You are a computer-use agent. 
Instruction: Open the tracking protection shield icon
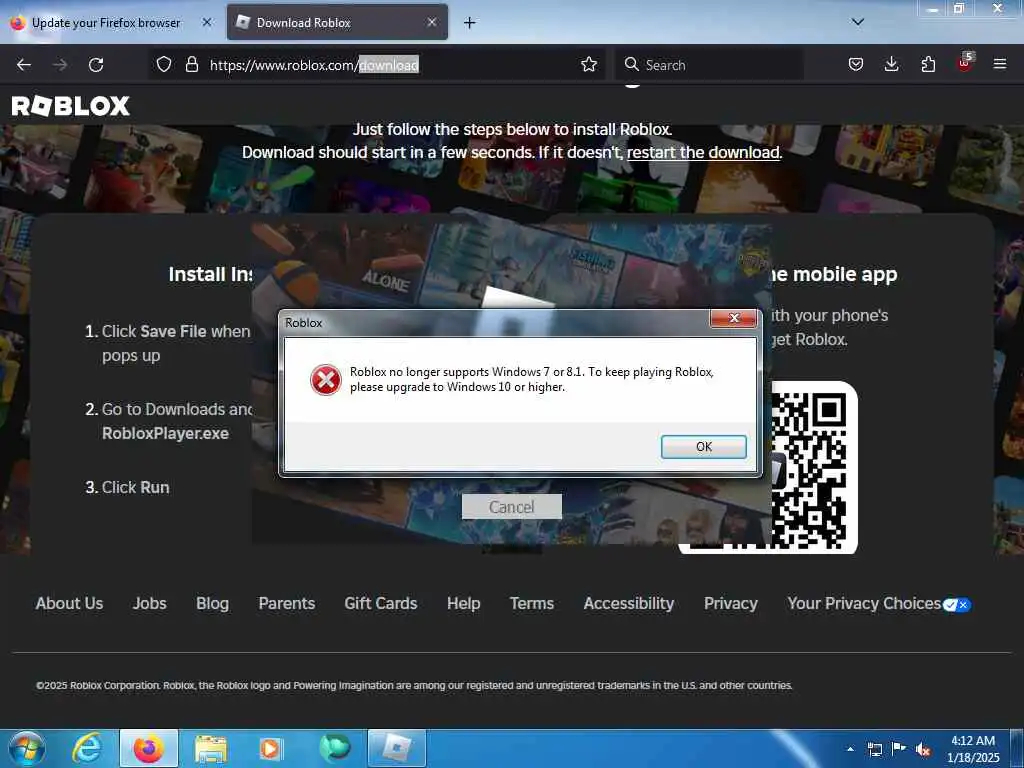click(x=164, y=64)
